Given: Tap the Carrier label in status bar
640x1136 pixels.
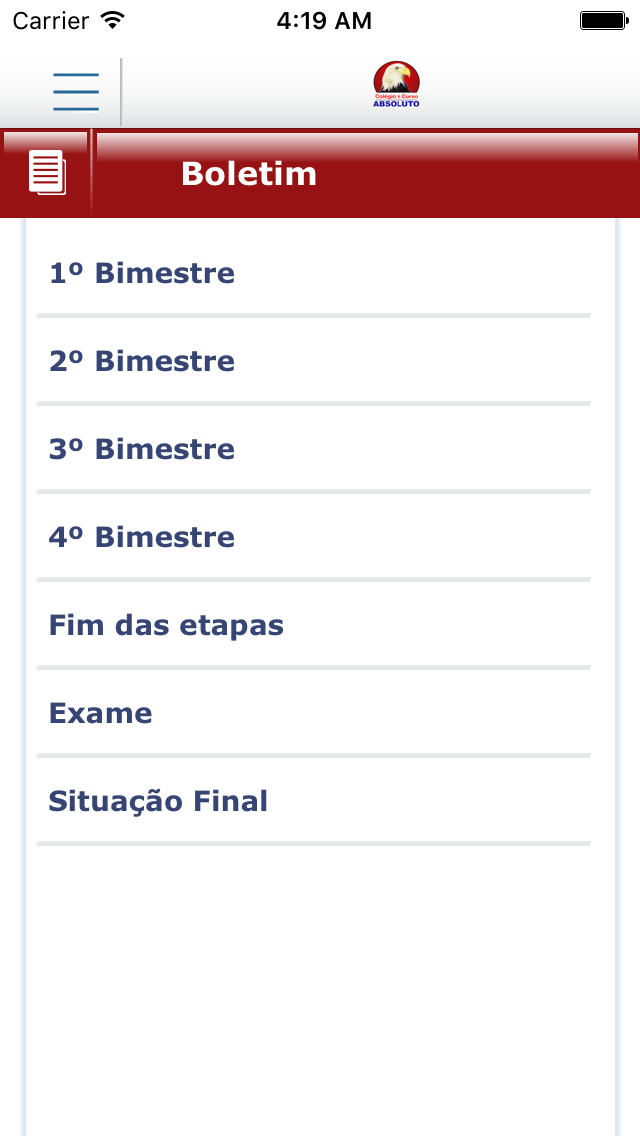Looking at the screenshot, I should click(x=50, y=21).
